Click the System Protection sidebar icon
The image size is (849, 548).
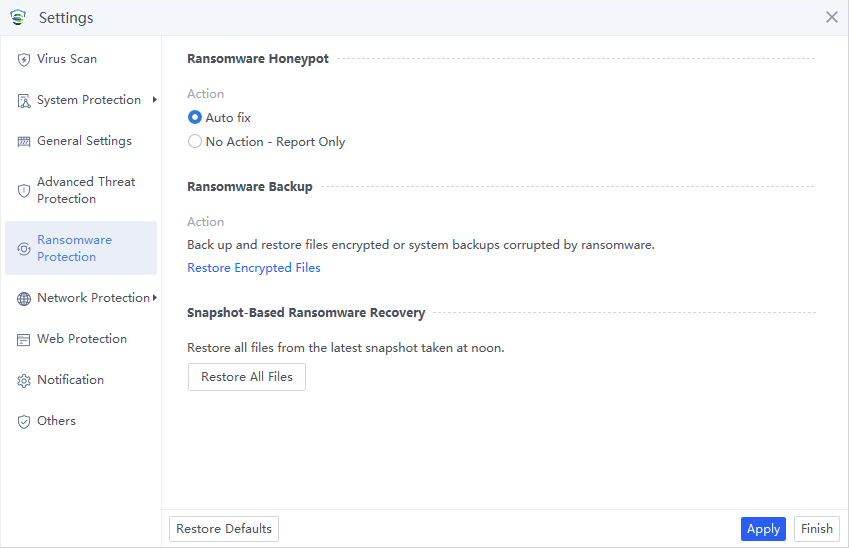[x=24, y=101]
